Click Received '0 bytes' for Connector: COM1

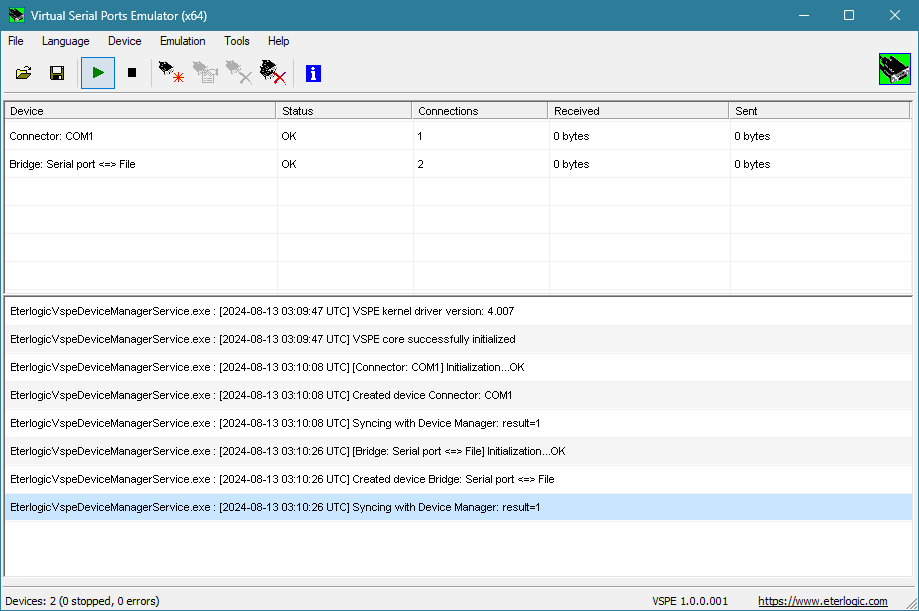[x=571, y=136]
